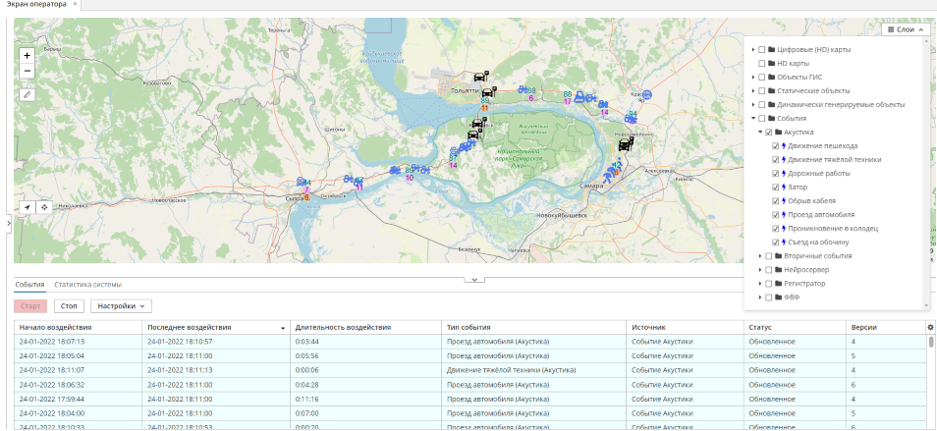The width and height of the screenshot is (937, 431).
Task: Click the navigation arrow location icon
Action: [27, 207]
